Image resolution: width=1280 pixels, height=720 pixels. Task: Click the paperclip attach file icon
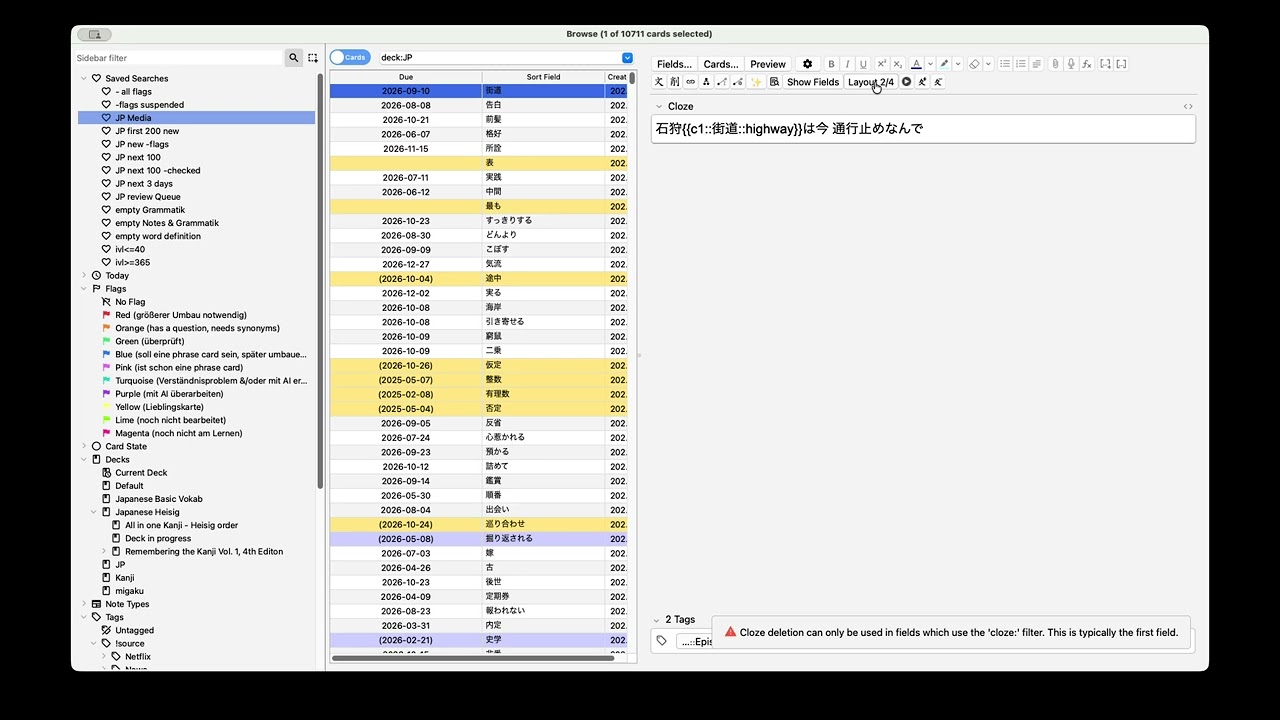pyautogui.click(x=1054, y=64)
